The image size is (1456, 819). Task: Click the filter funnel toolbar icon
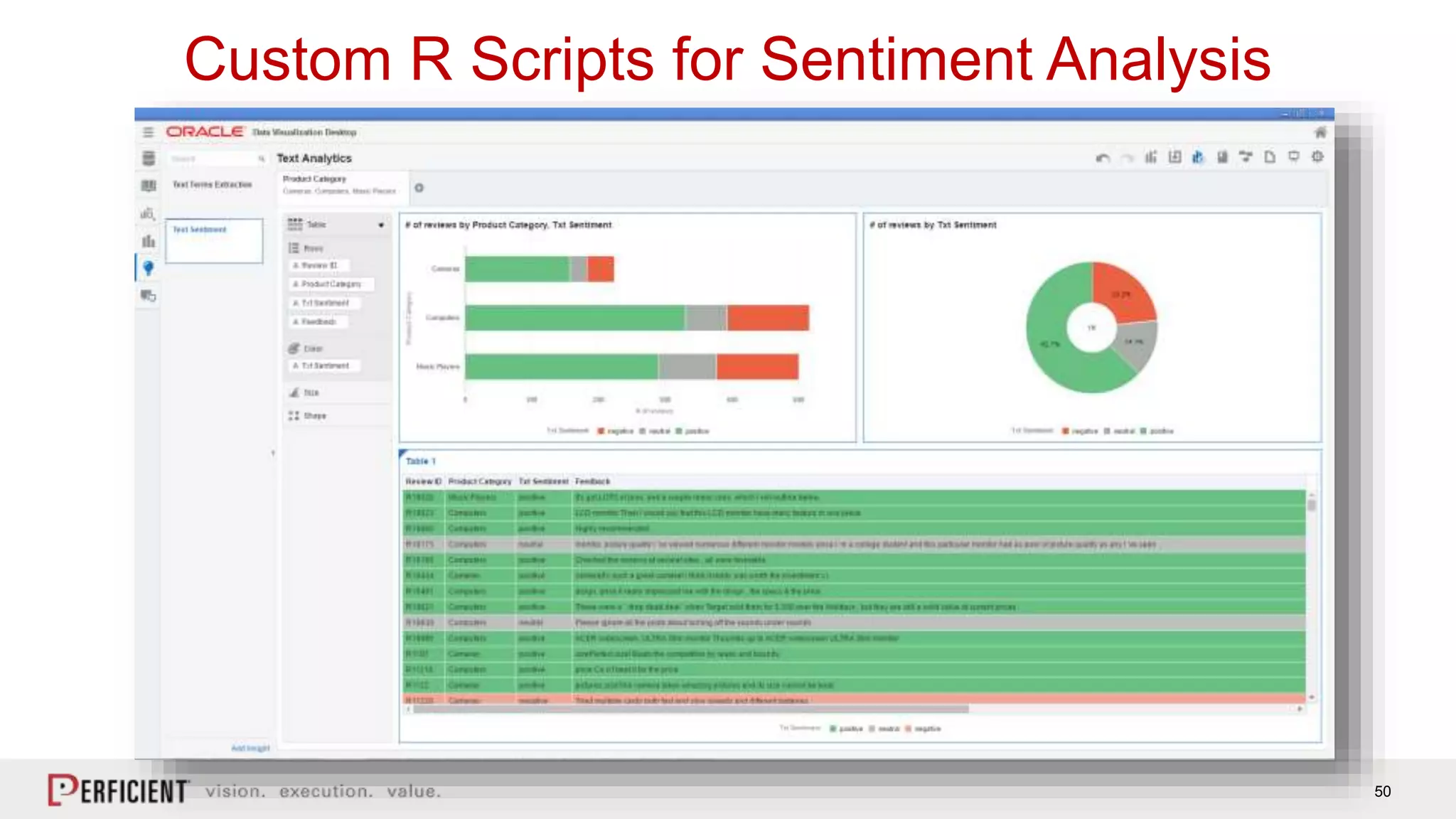click(x=1246, y=157)
